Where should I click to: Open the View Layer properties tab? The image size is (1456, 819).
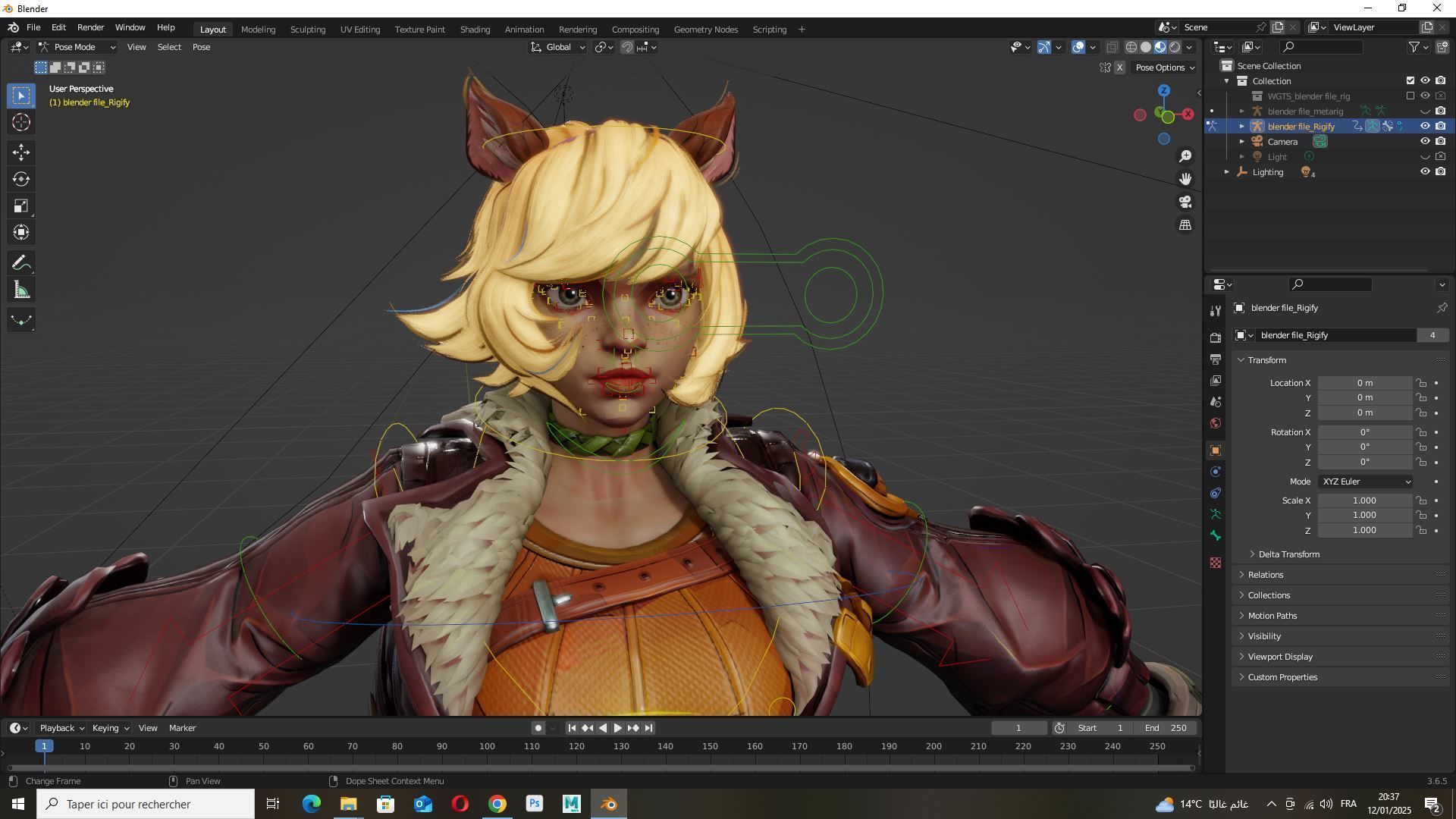(1216, 380)
